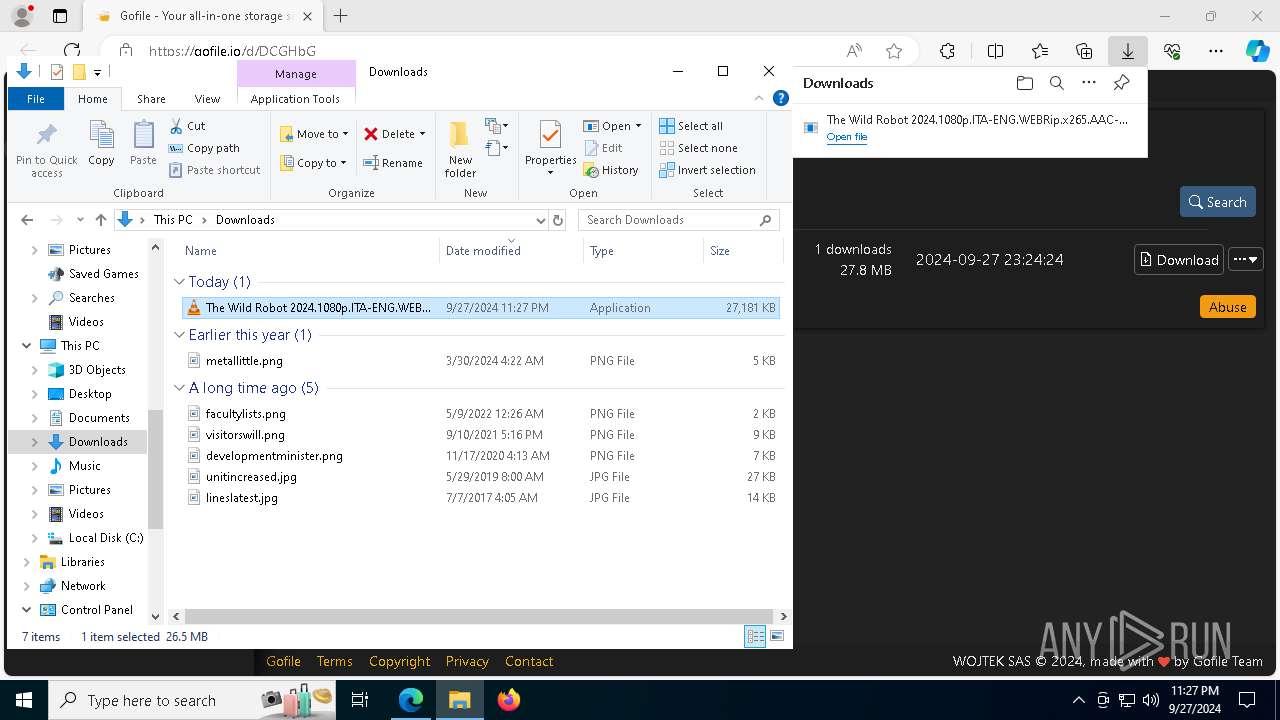Click the Up one level arrow

(100, 220)
